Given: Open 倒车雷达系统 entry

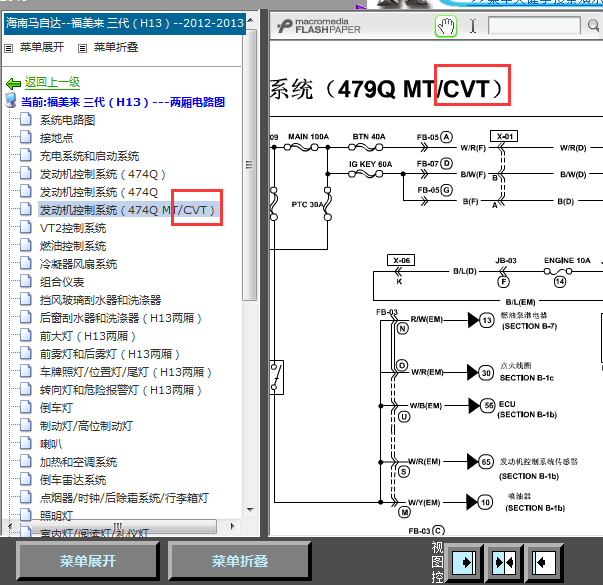Looking at the screenshot, I should tap(73, 480).
